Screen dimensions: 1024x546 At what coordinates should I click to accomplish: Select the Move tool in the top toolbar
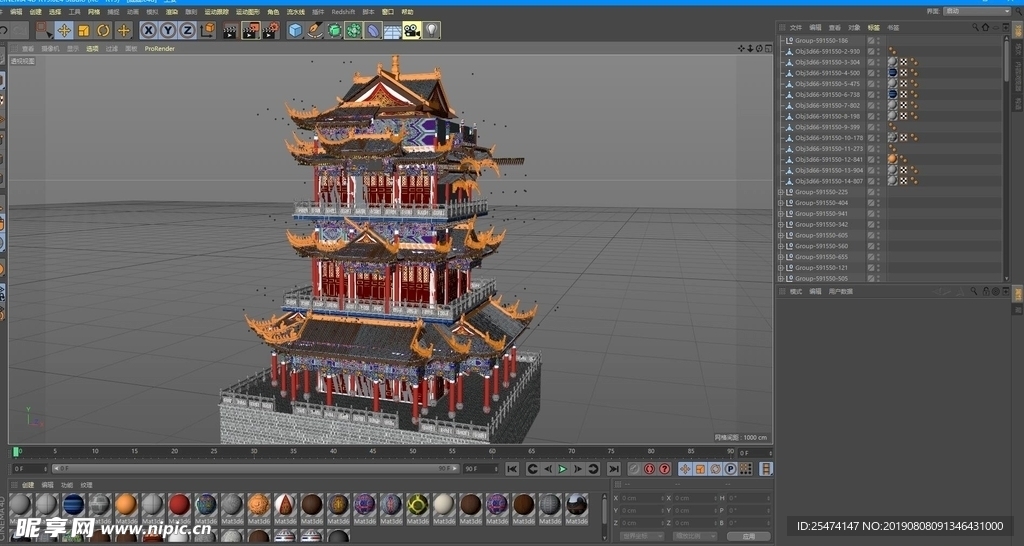point(64,30)
